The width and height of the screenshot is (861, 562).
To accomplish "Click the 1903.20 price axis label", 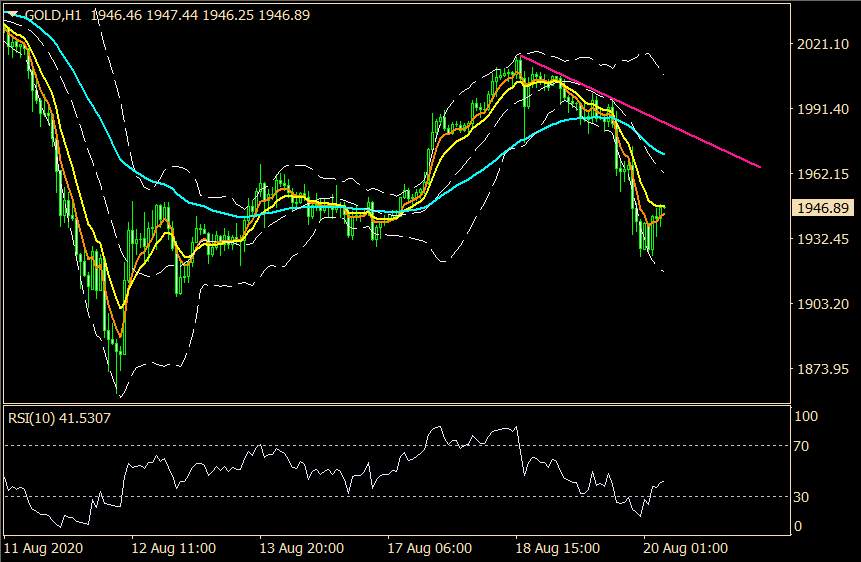I will (823, 304).
